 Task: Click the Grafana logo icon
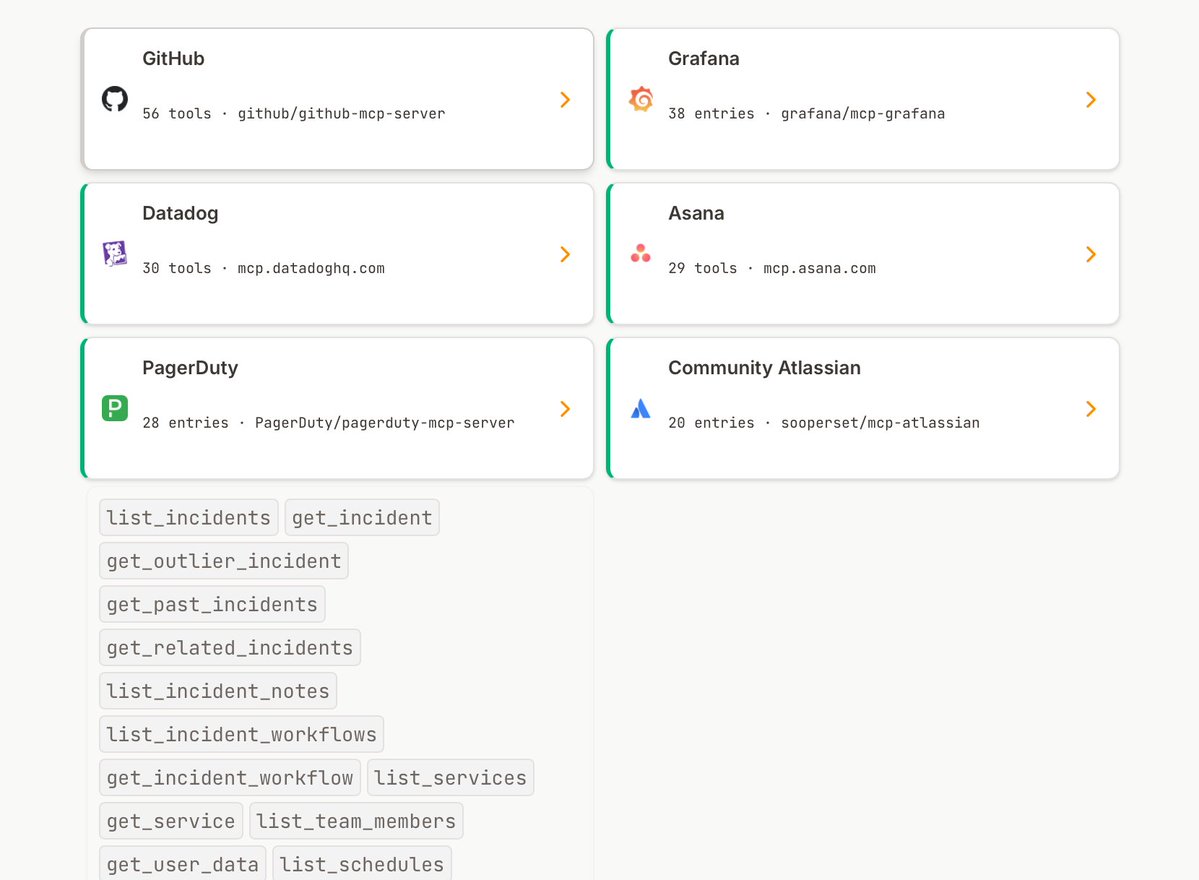641,99
